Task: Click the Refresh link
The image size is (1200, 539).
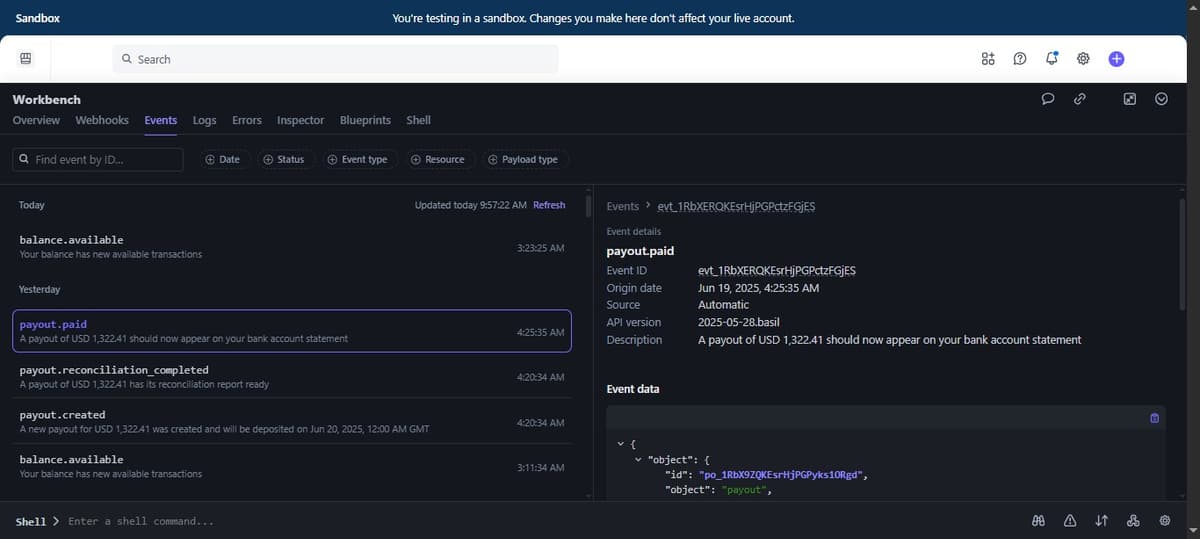Action: tap(549, 205)
